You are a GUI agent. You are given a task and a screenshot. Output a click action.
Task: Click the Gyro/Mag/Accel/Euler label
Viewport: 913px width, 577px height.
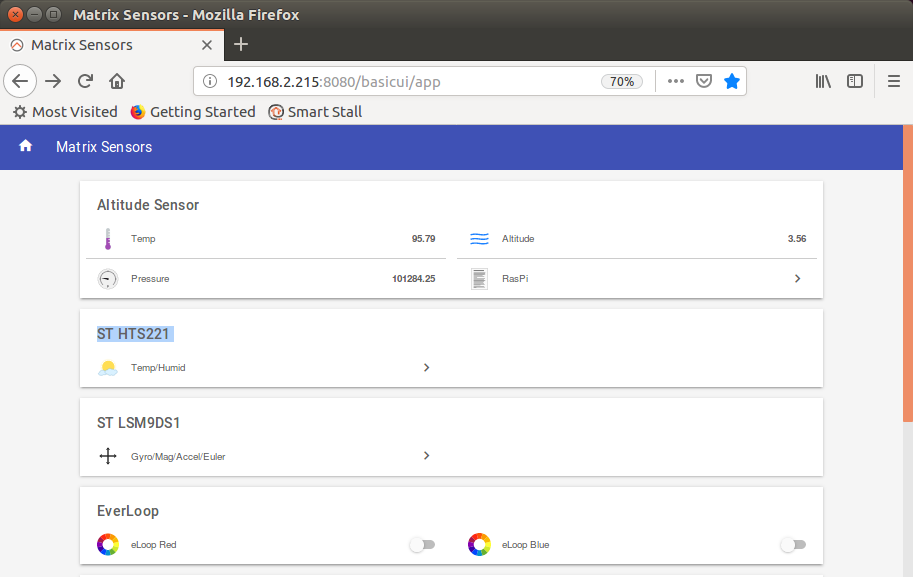point(178,456)
